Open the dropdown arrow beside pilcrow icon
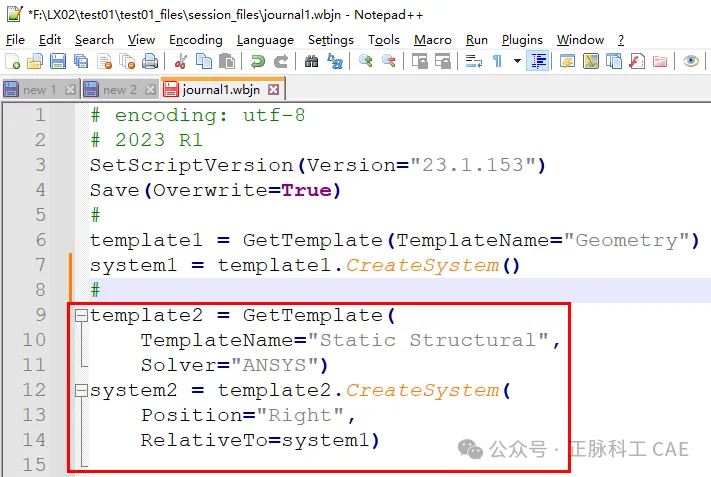Screen dimensions: 711x477 click(x=517, y=62)
